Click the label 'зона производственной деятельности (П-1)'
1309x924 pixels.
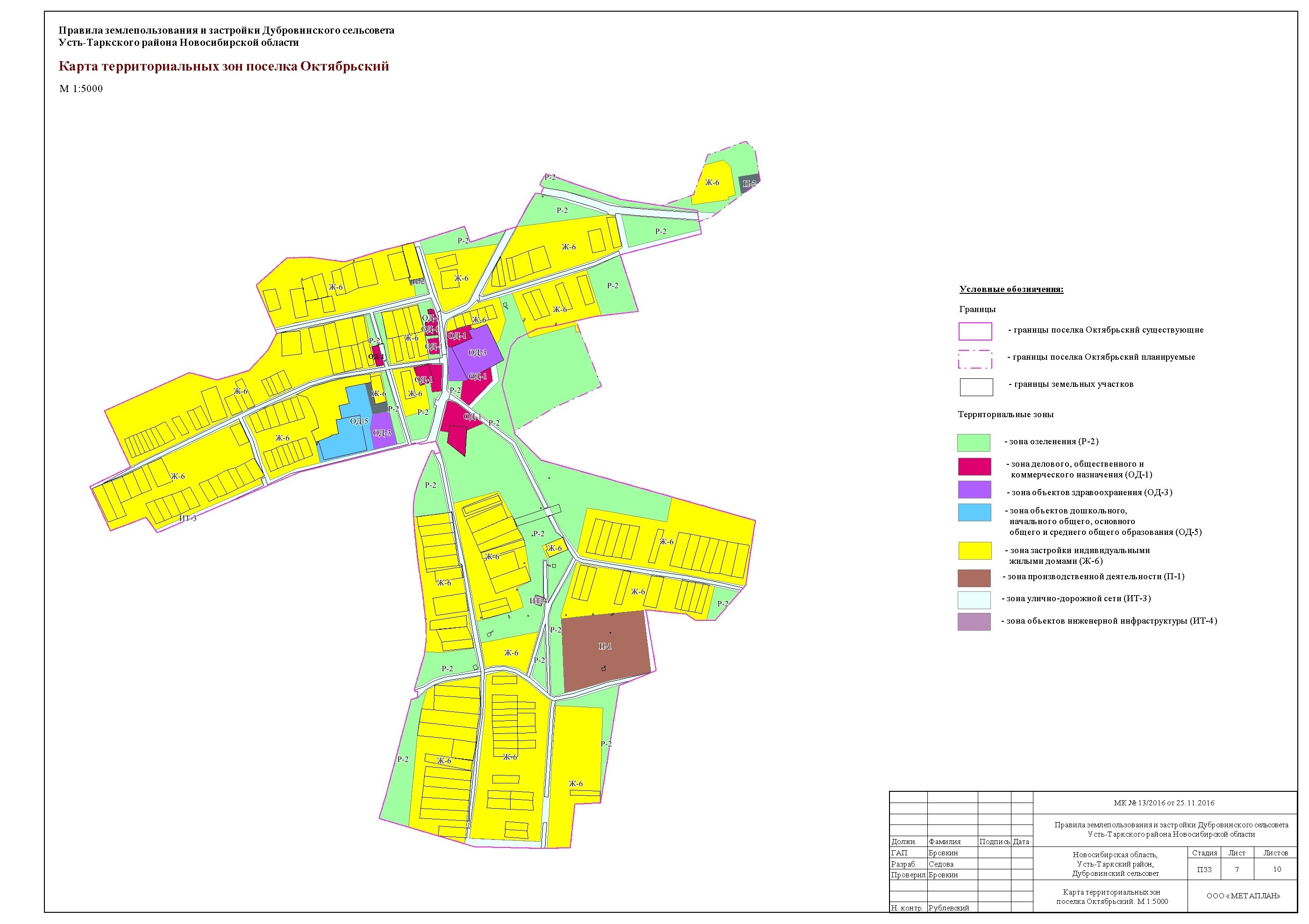1096,577
